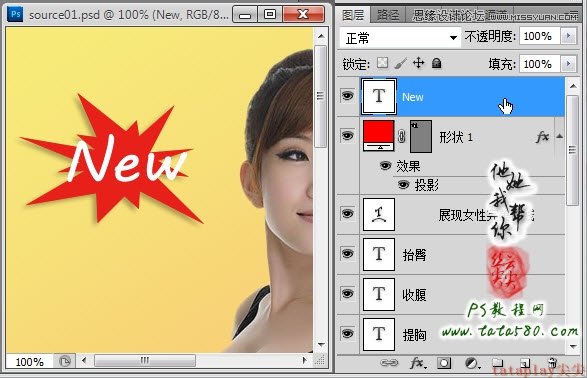This screenshot has width=587, height=378.
Task: Hide the 展现女性 warped text layer
Action: pos(347,214)
